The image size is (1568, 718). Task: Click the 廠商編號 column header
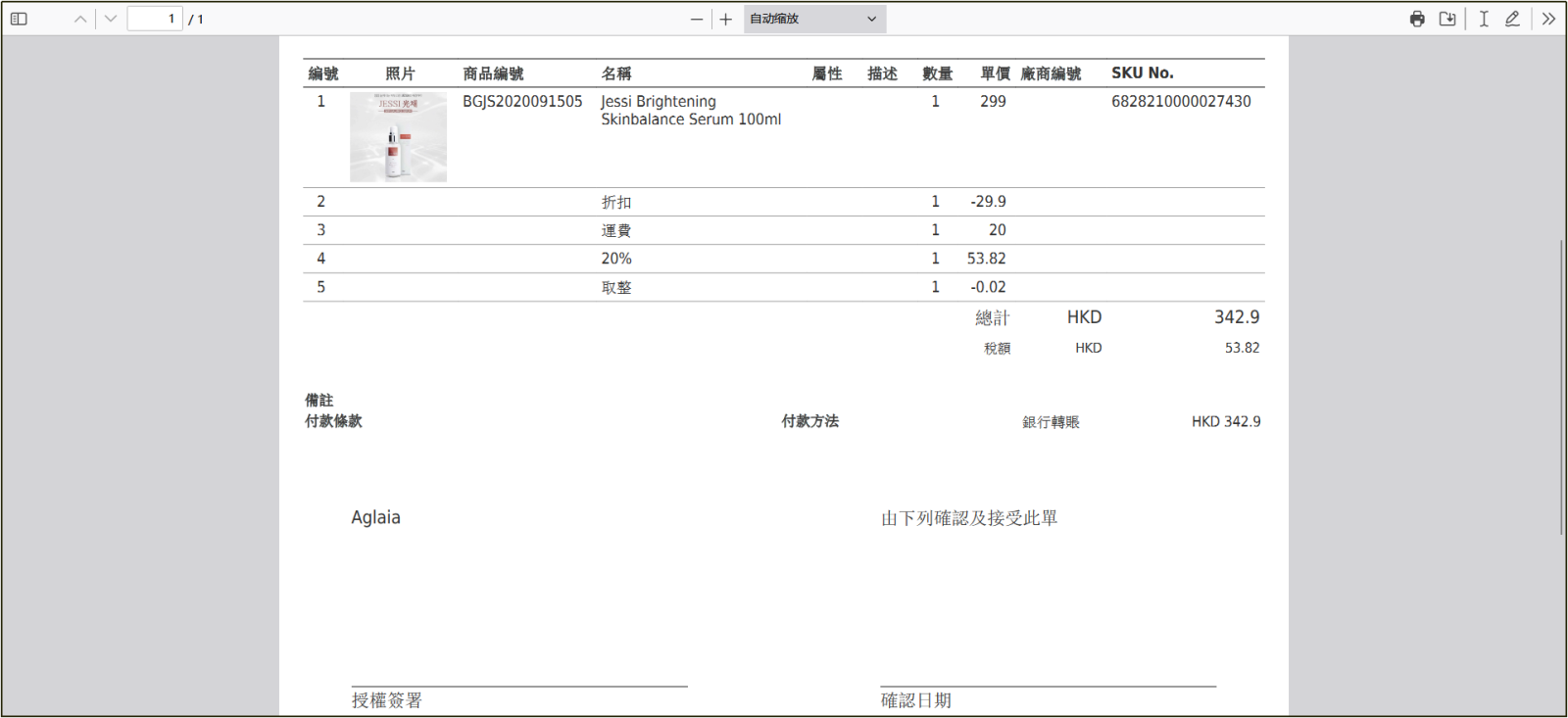click(x=1051, y=73)
